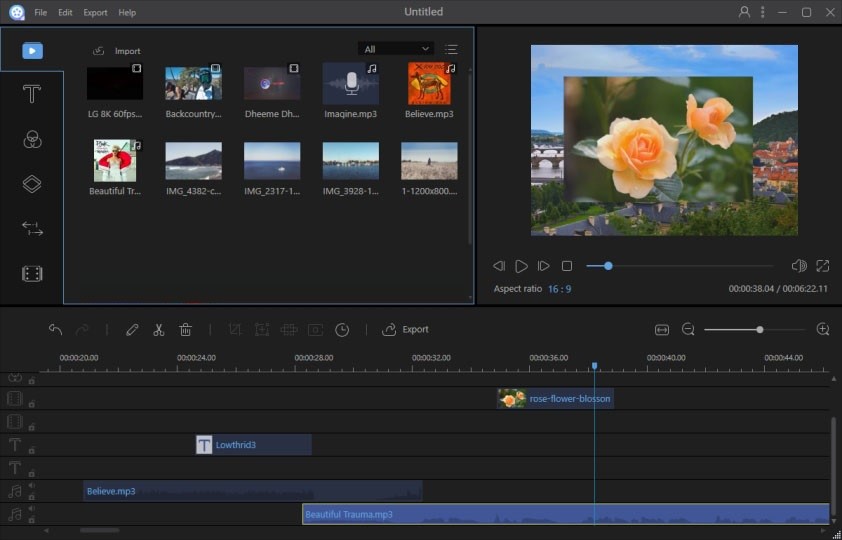Select the Believe.mp3 clip on timeline

click(x=252, y=491)
